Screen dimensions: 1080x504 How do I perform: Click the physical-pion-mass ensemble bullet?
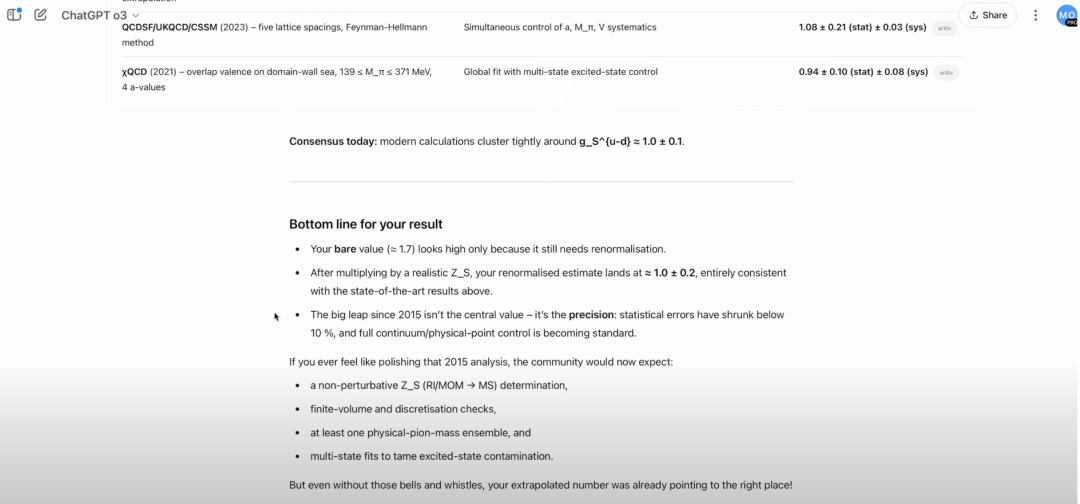click(420, 433)
